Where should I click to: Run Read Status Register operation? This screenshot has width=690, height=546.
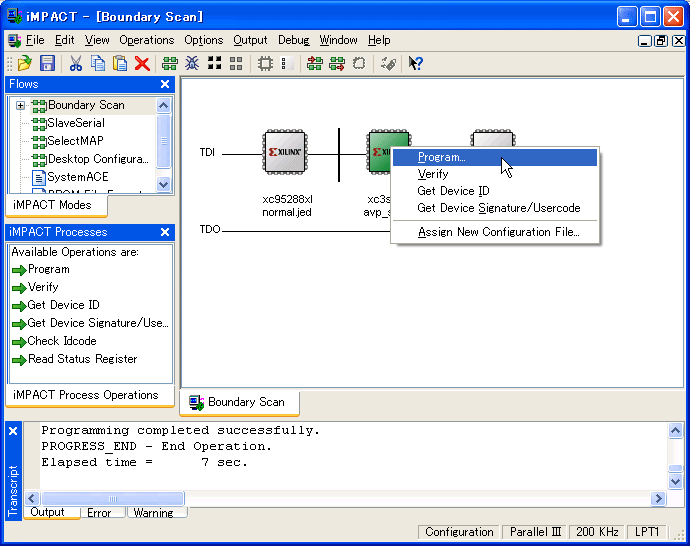click(x=82, y=359)
